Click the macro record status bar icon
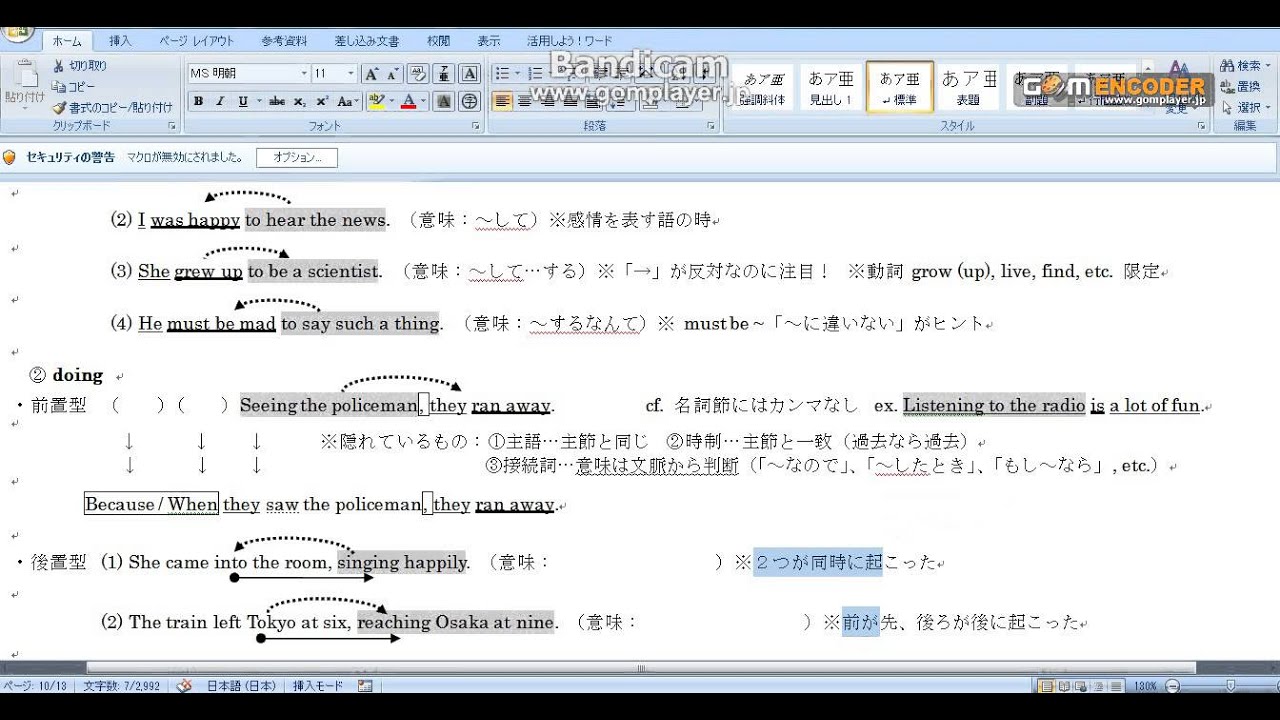The width and height of the screenshot is (1280, 720). click(x=365, y=686)
